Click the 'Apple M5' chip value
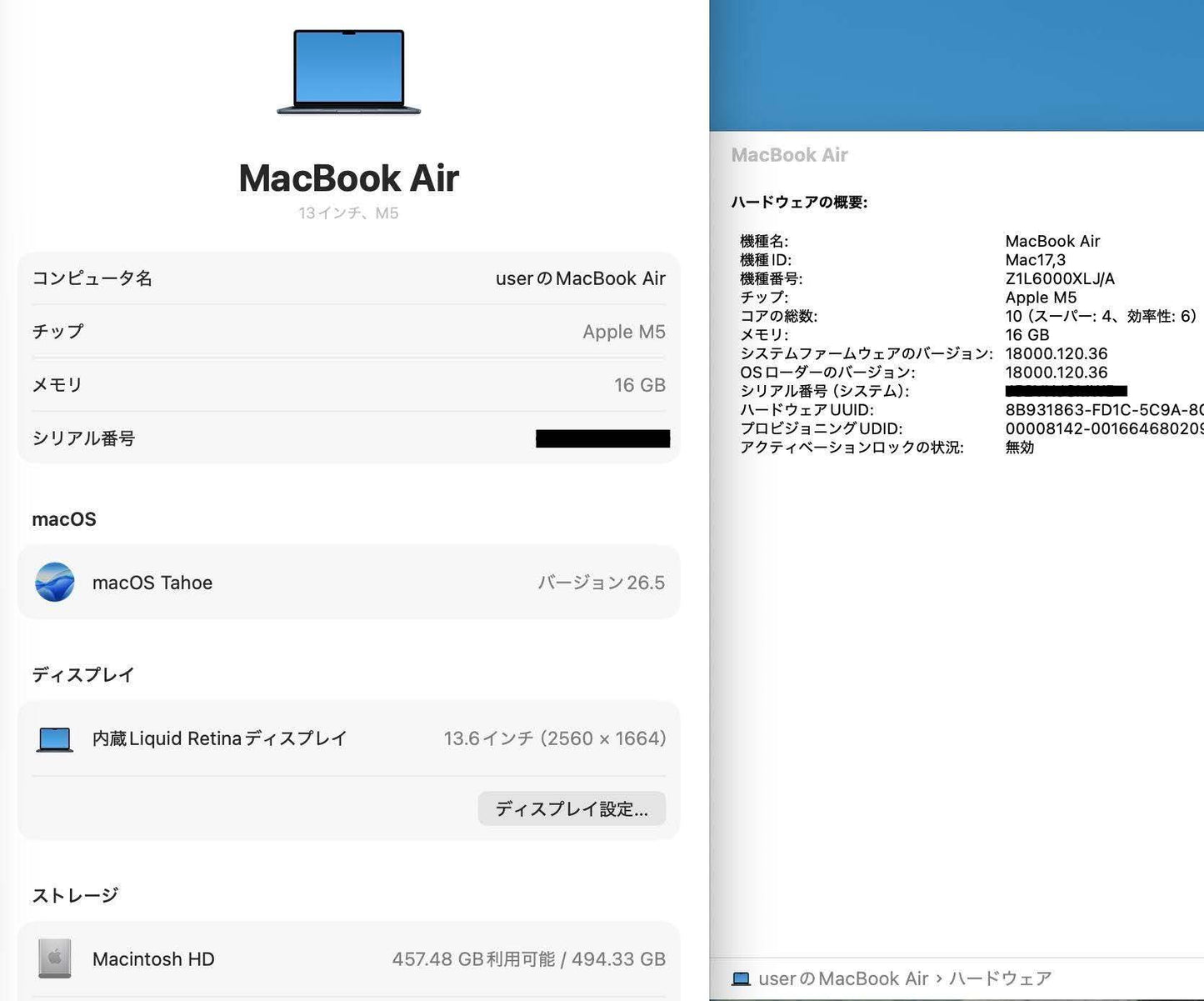 tap(624, 332)
